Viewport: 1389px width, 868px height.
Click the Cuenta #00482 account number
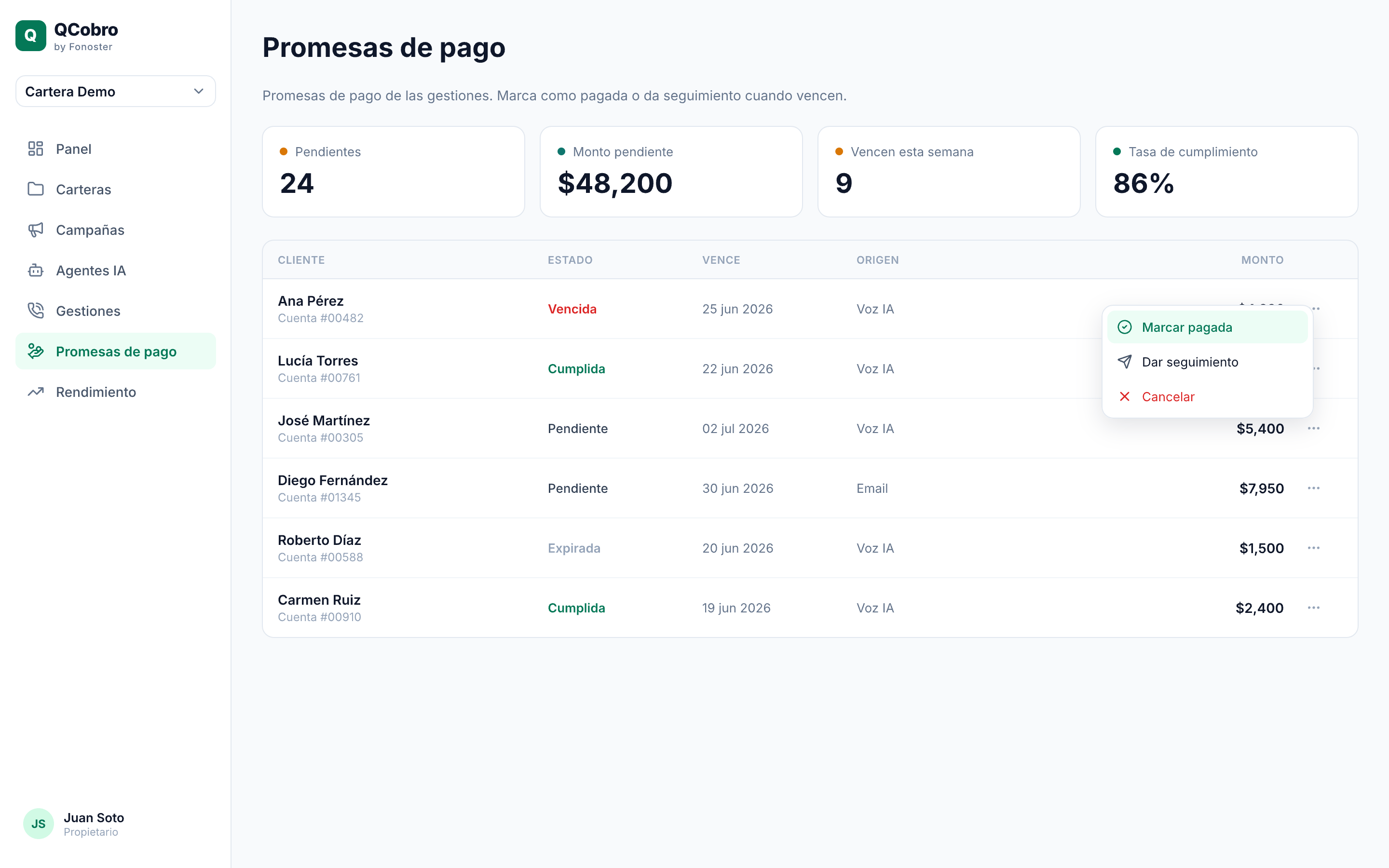[x=321, y=318]
